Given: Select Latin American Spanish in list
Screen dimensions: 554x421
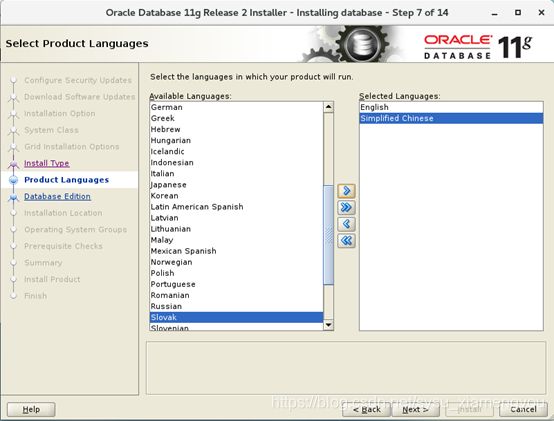Looking at the screenshot, I should tap(236, 207).
